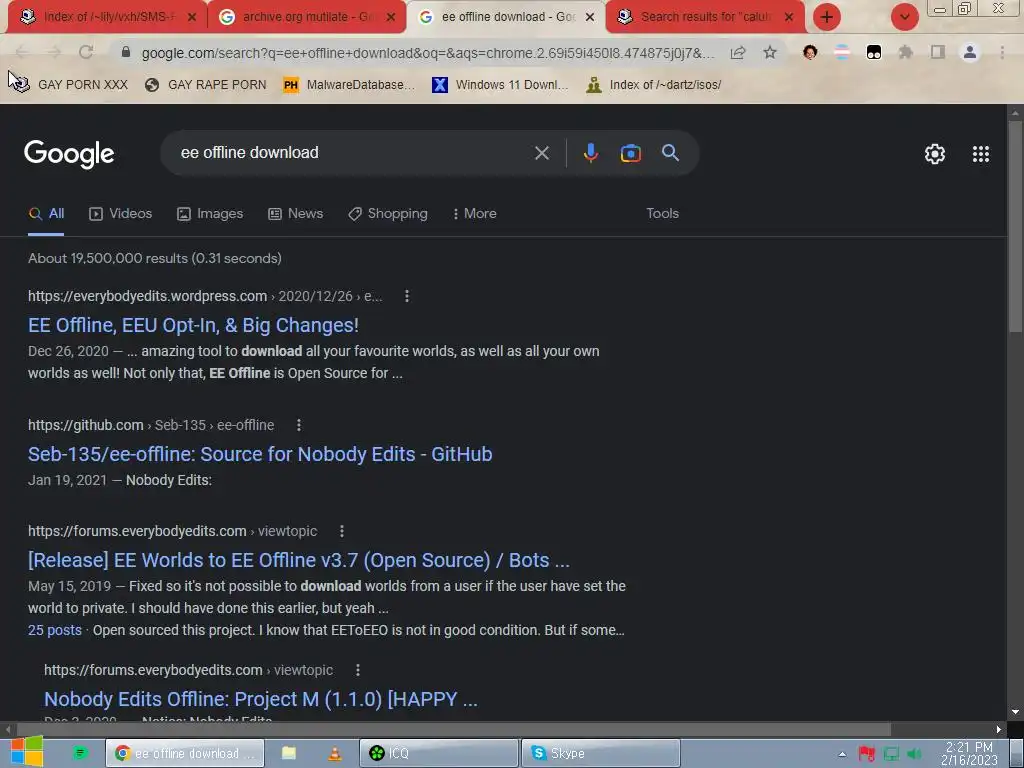Open a new tab with plus button
Screen dimensions: 1024x768
(827, 17)
